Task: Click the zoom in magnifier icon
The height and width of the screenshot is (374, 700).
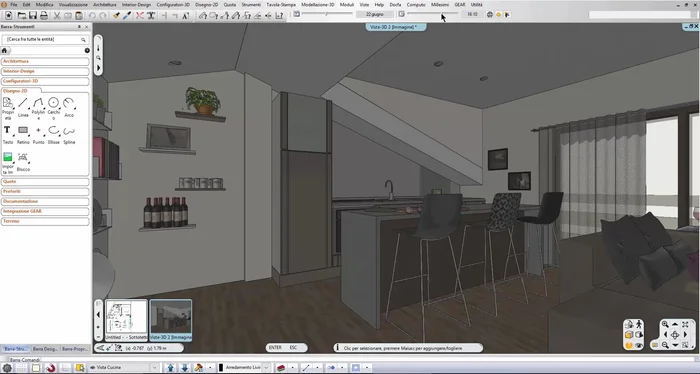Action: 665,324
